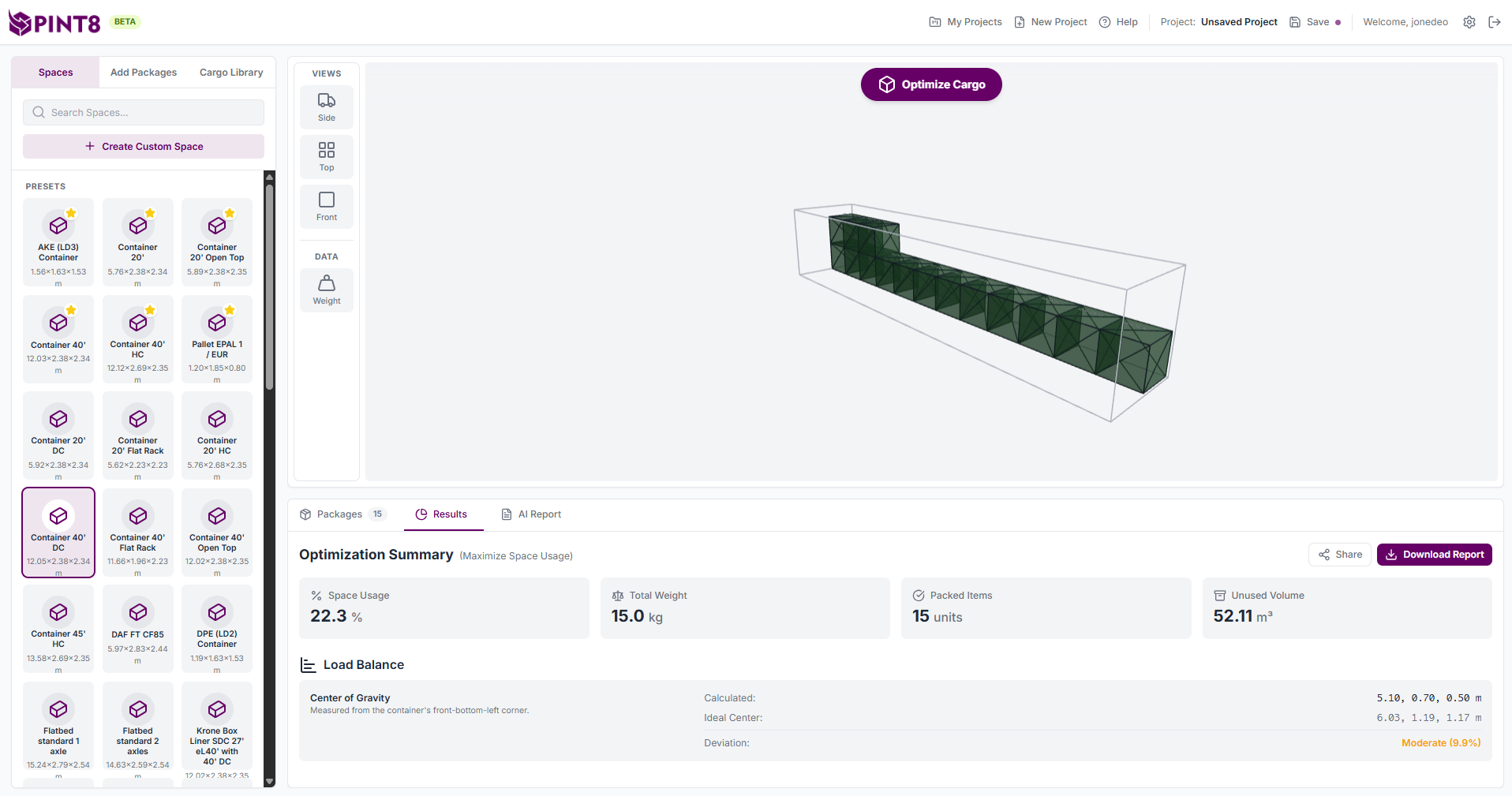Toggle favorite star on Pallet EPAL 1
This screenshot has height=796, width=1512.
pos(230,310)
